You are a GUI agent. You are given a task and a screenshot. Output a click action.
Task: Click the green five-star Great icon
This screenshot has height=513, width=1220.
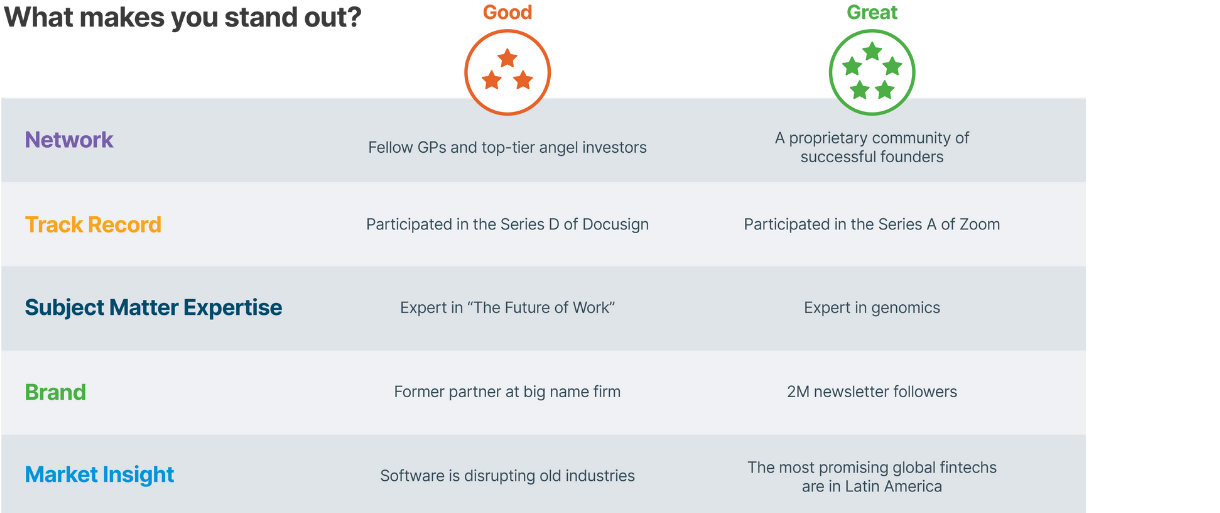pos(872,72)
